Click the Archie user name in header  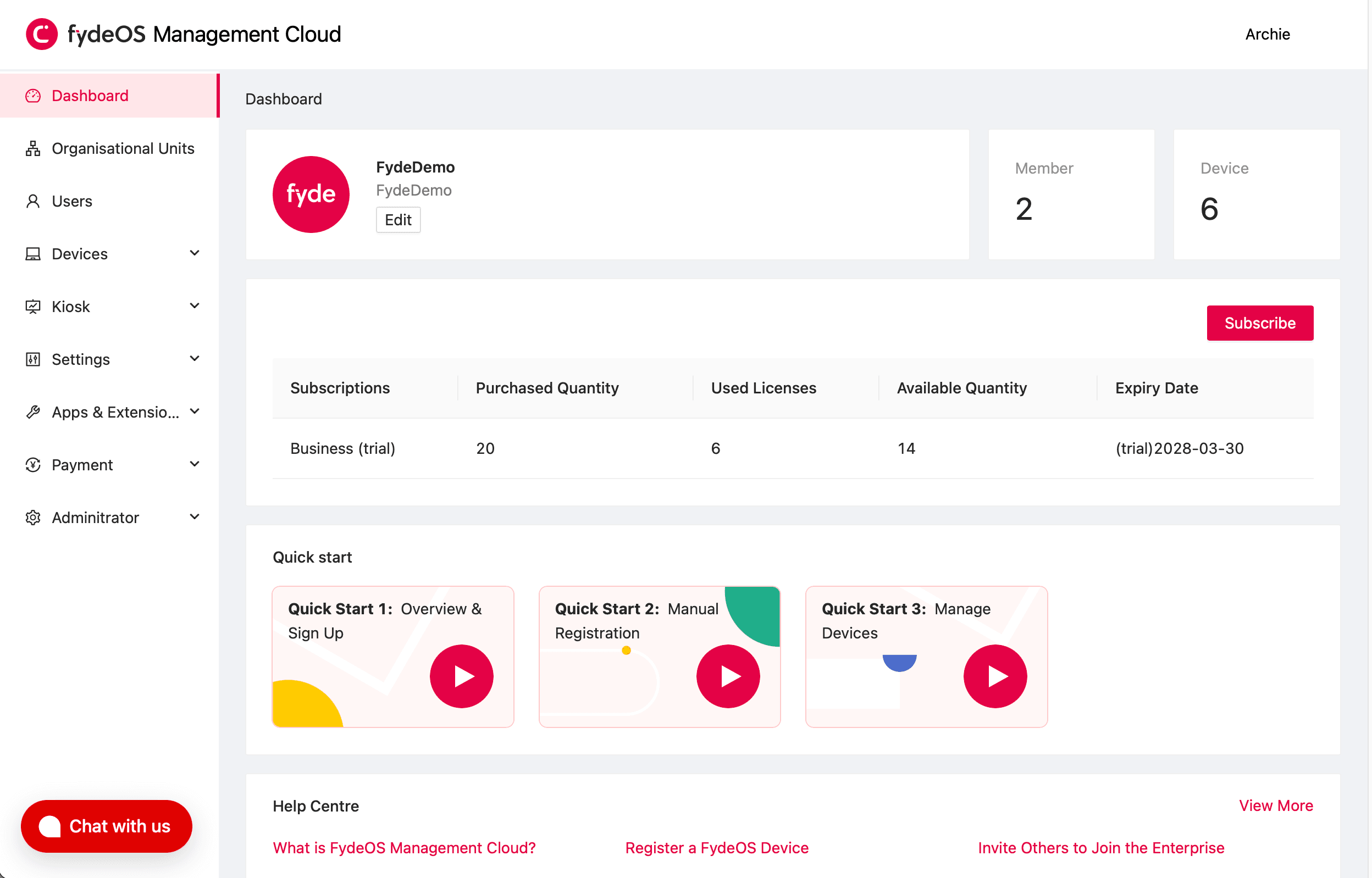[x=1267, y=34]
